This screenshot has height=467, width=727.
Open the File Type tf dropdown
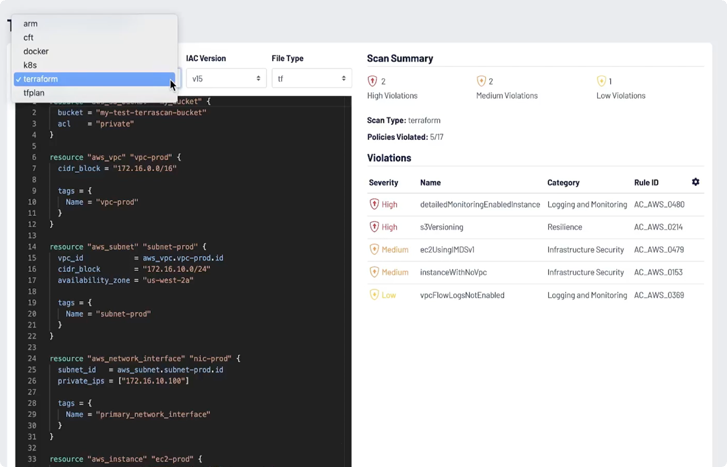tap(311, 78)
